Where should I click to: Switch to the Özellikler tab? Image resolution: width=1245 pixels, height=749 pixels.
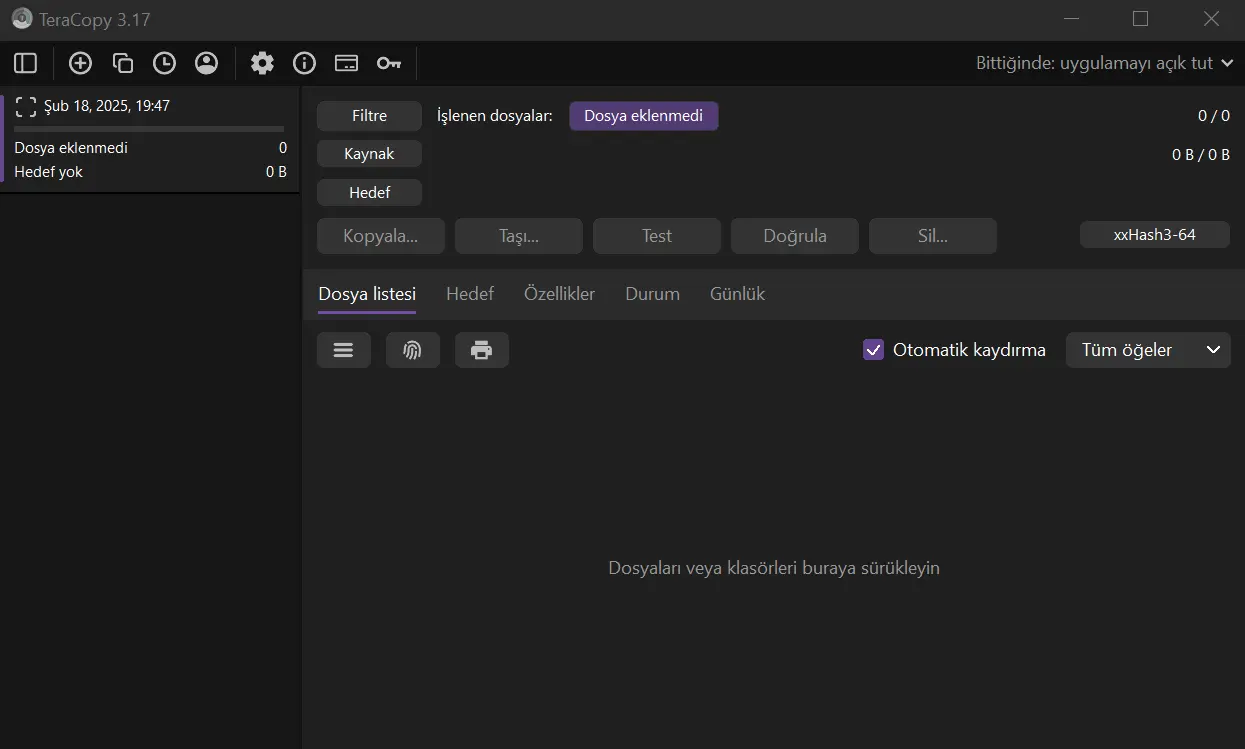[560, 294]
